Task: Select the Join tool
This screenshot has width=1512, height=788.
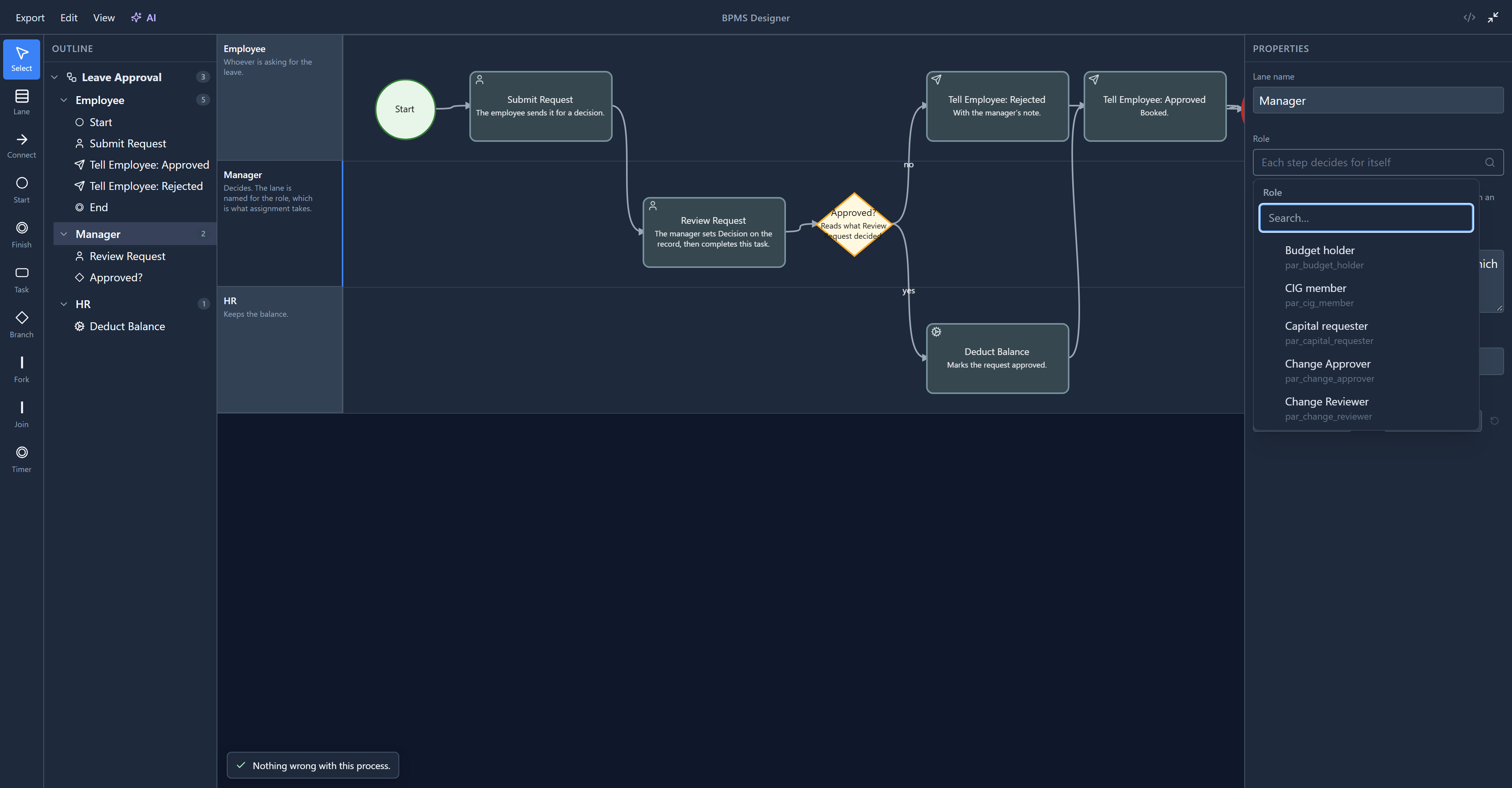Action: (22, 414)
